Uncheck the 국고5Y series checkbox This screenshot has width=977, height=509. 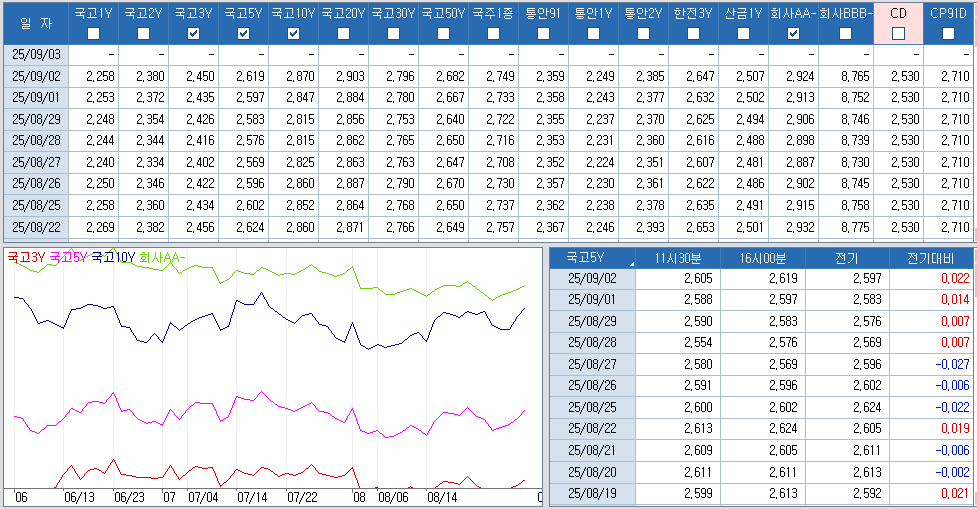[x=243, y=34]
